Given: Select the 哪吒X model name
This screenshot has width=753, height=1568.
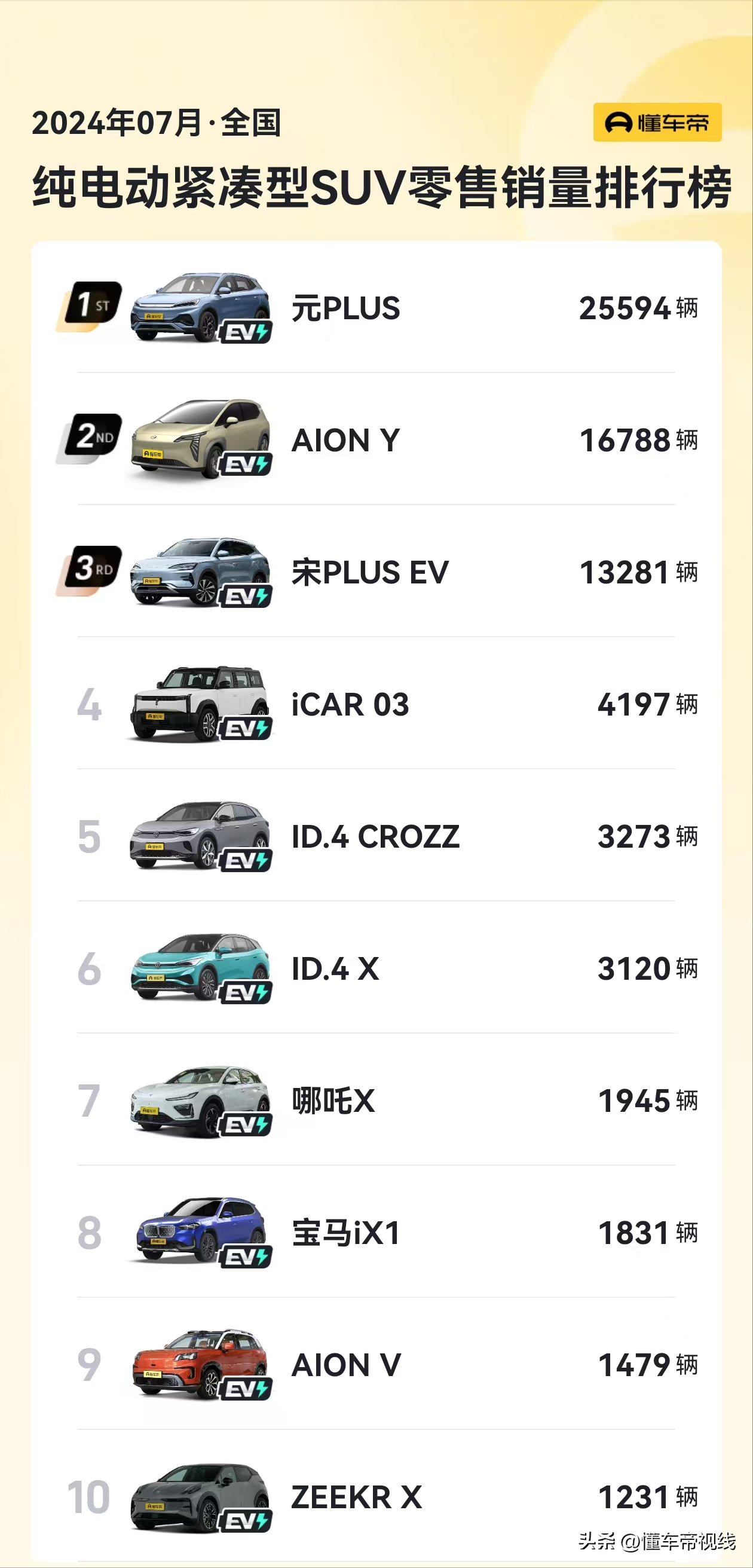Looking at the screenshot, I should [x=333, y=1101].
